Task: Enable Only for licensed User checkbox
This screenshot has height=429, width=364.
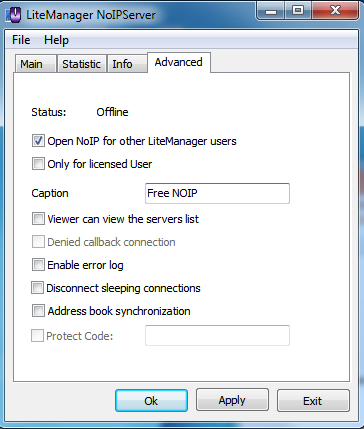Action: tap(38, 164)
